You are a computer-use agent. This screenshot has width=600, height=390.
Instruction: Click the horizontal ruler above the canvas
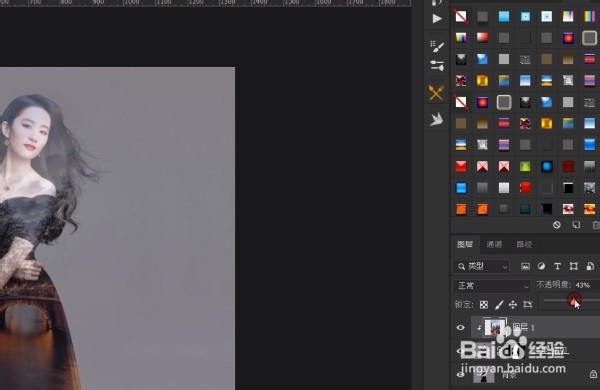(205, 3)
